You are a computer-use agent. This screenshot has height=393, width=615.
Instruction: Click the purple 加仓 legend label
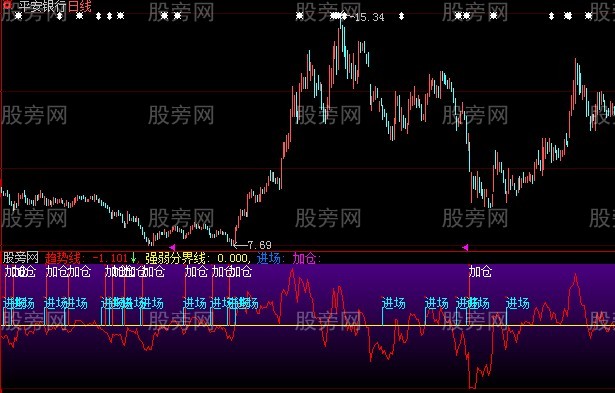(x=304, y=258)
